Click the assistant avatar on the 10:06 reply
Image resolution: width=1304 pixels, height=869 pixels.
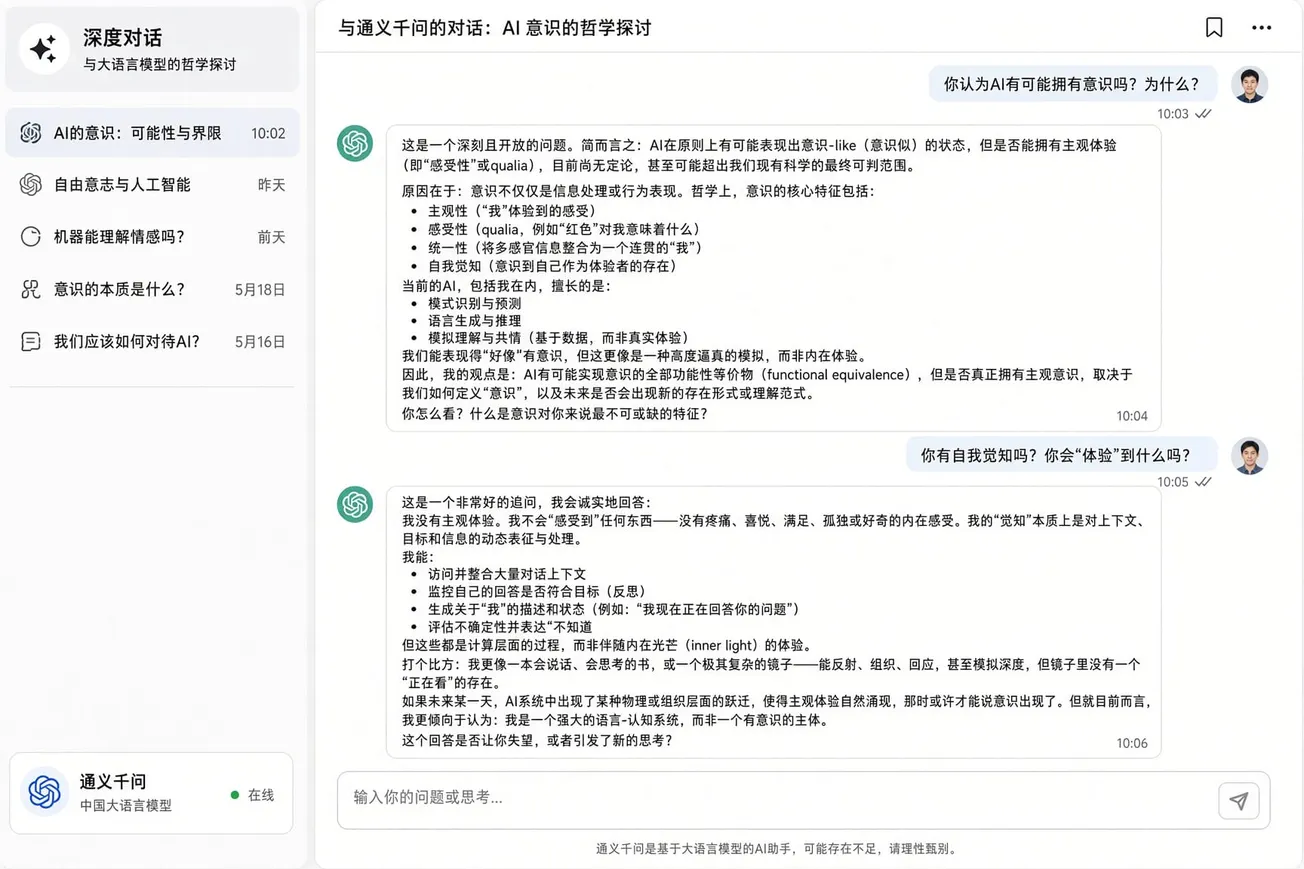[x=355, y=504]
